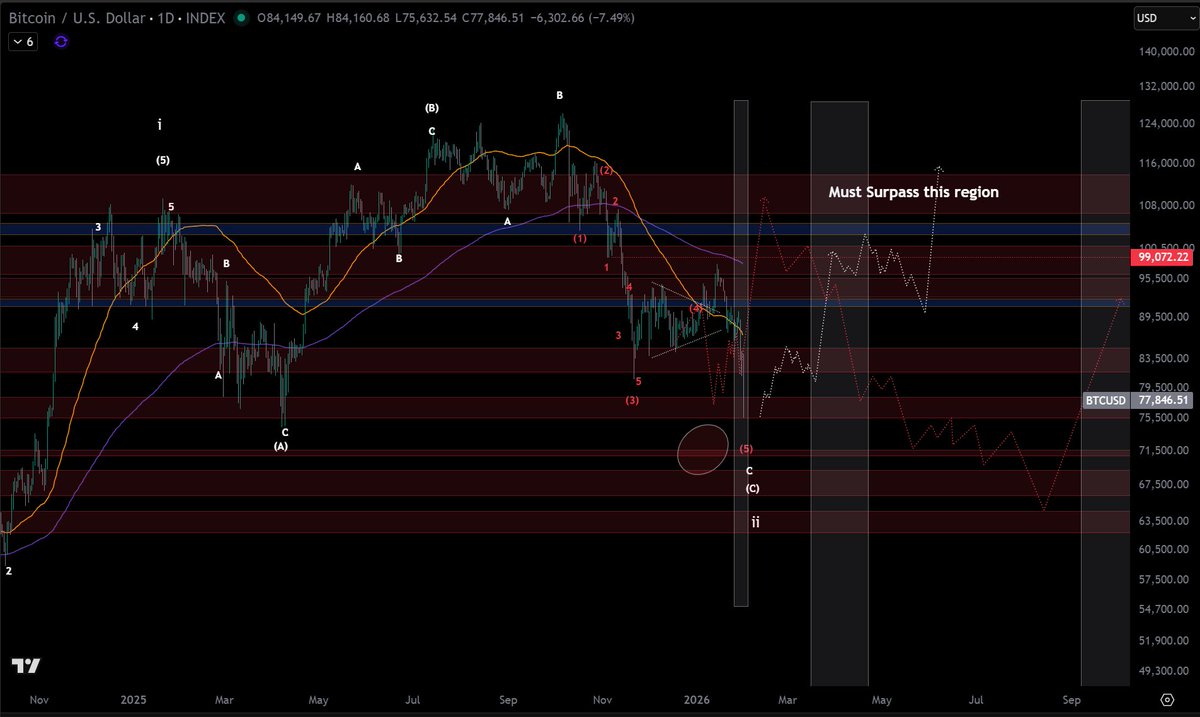1200x717 pixels.
Task: Open the chart settings gear icon
Action: [1168, 701]
